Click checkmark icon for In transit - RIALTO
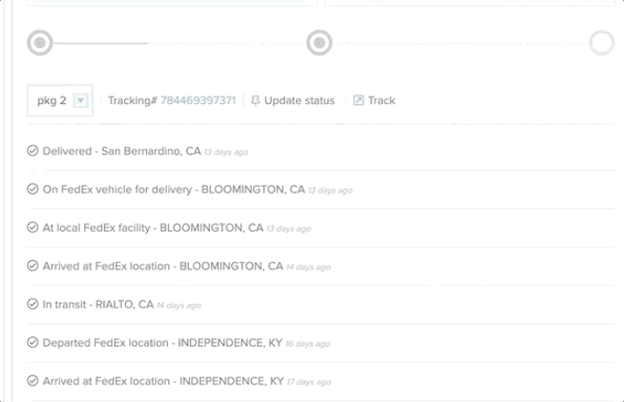This screenshot has height=402, width=624. point(33,304)
